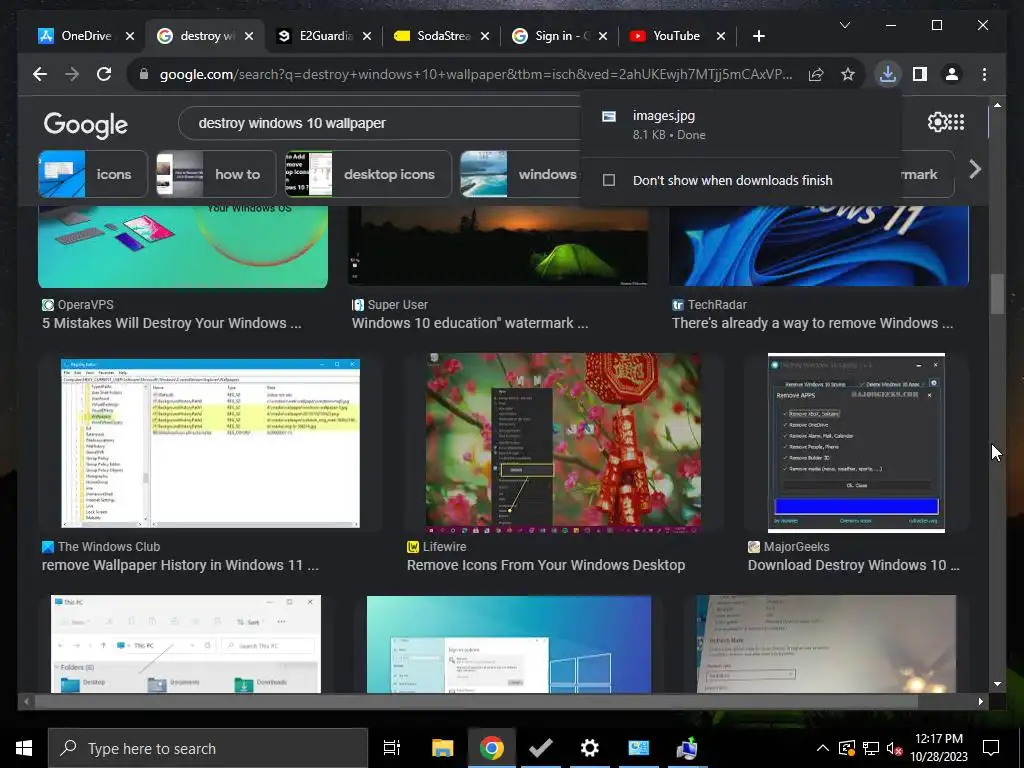Open the tab search chevron
The width and height of the screenshot is (1024, 768).
coord(844,25)
